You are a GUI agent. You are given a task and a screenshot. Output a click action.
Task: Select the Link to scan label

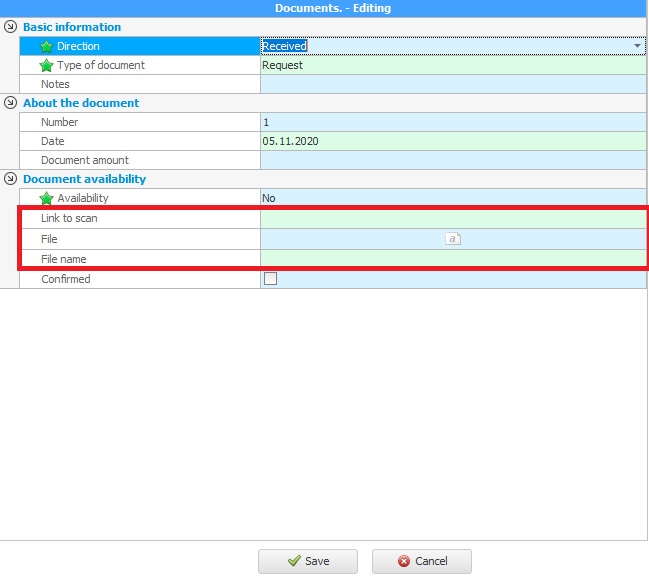[x=69, y=218]
